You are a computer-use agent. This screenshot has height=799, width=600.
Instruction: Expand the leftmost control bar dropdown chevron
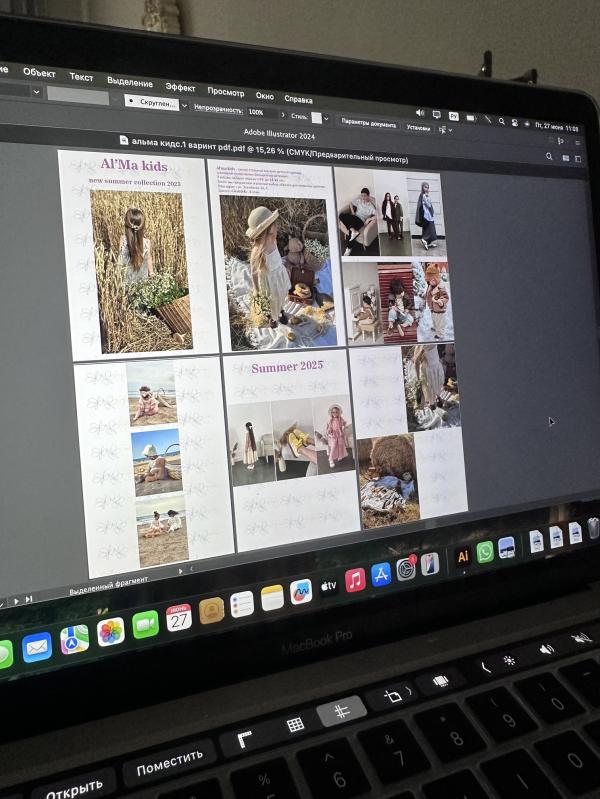click(x=36, y=92)
